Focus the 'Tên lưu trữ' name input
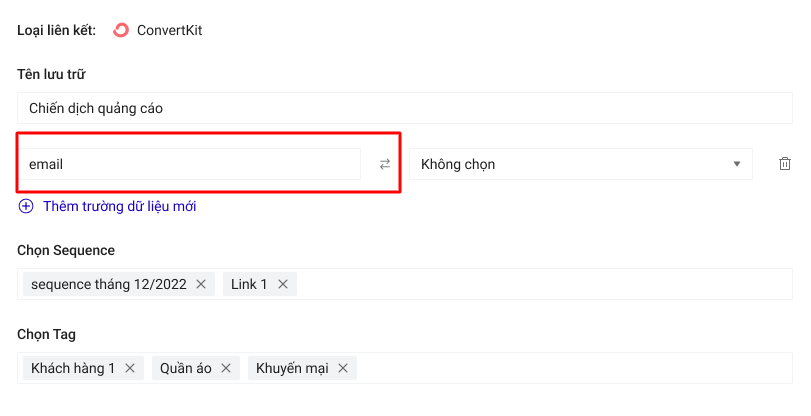 [400, 108]
